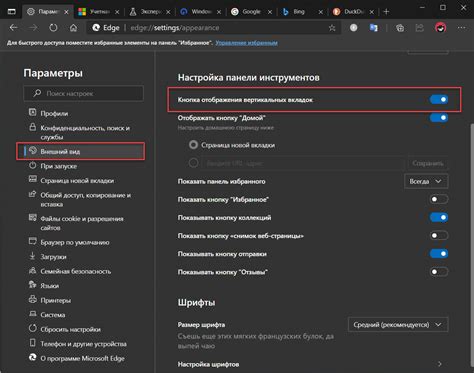Toggle Показывать кнопку отправки switch

coord(439,254)
